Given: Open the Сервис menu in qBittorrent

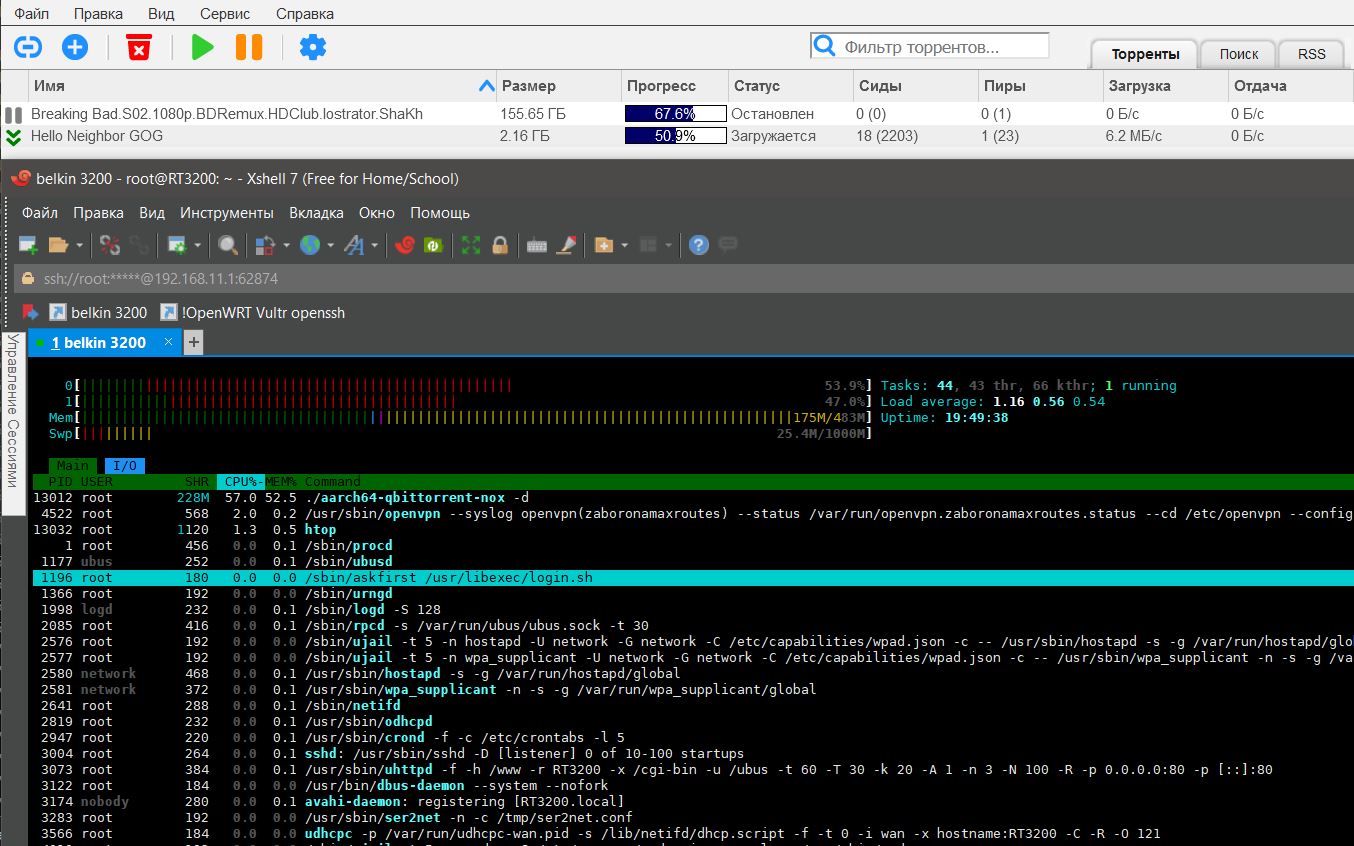Looking at the screenshot, I should tap(225, 14).
